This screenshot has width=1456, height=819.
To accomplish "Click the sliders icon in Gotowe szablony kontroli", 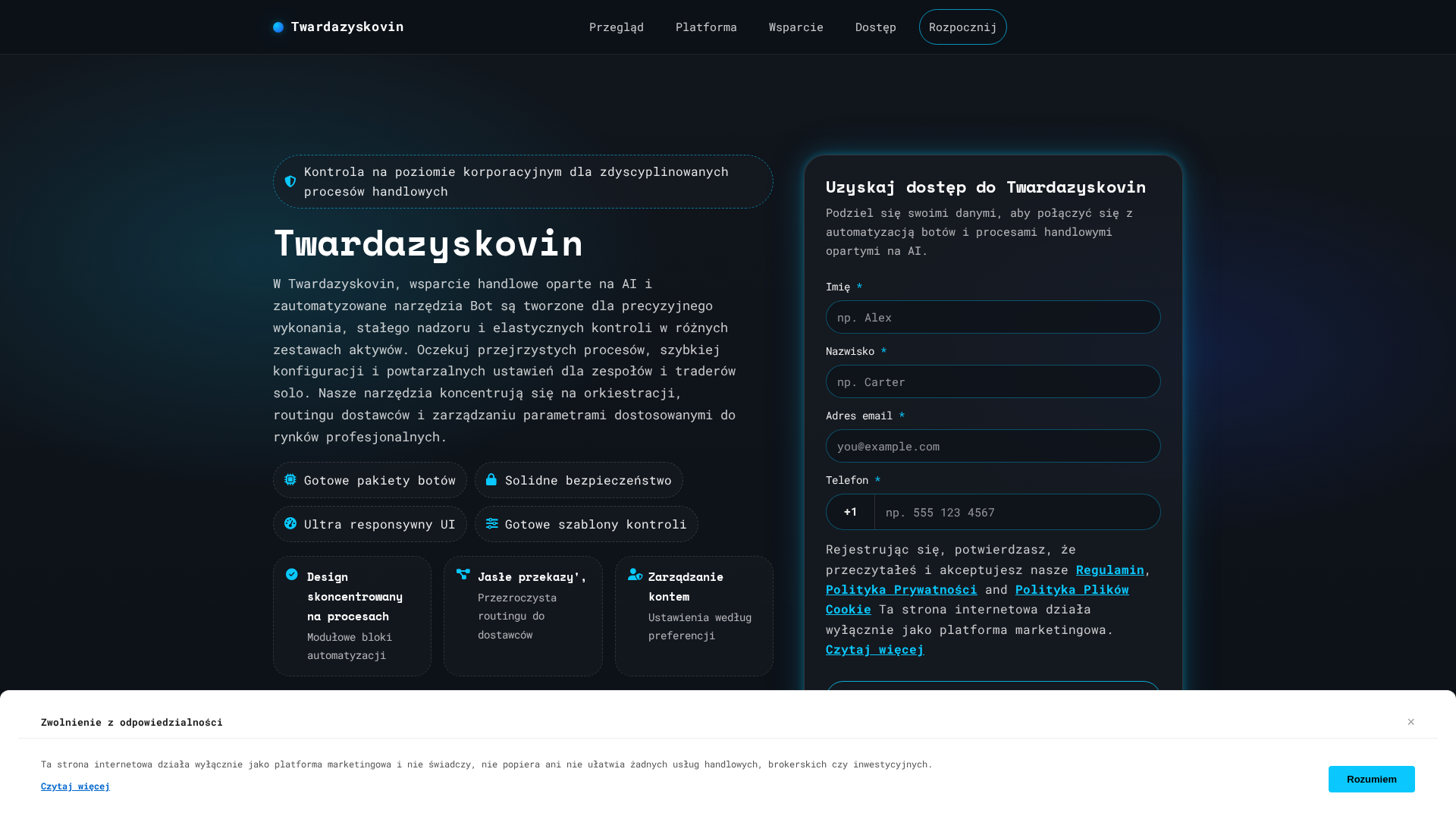I will [x=492, y=524].
